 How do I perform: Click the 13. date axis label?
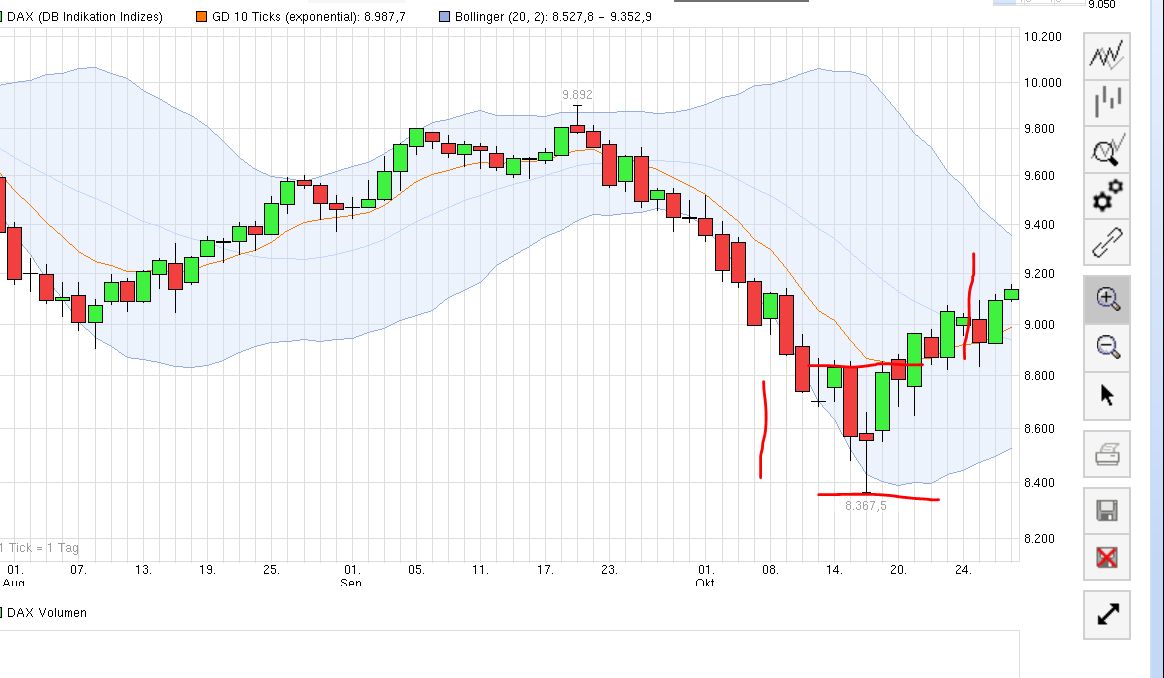[143, 570]
